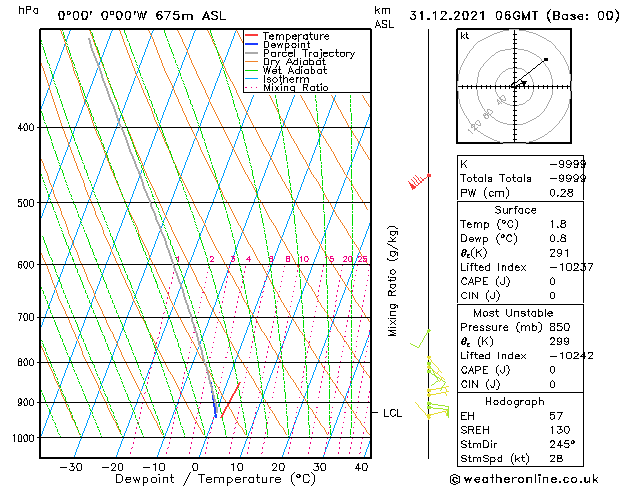This screenshot has height=486, width=629.
Task: Click the StmSpd (kt) value 28
Action: 556,458
